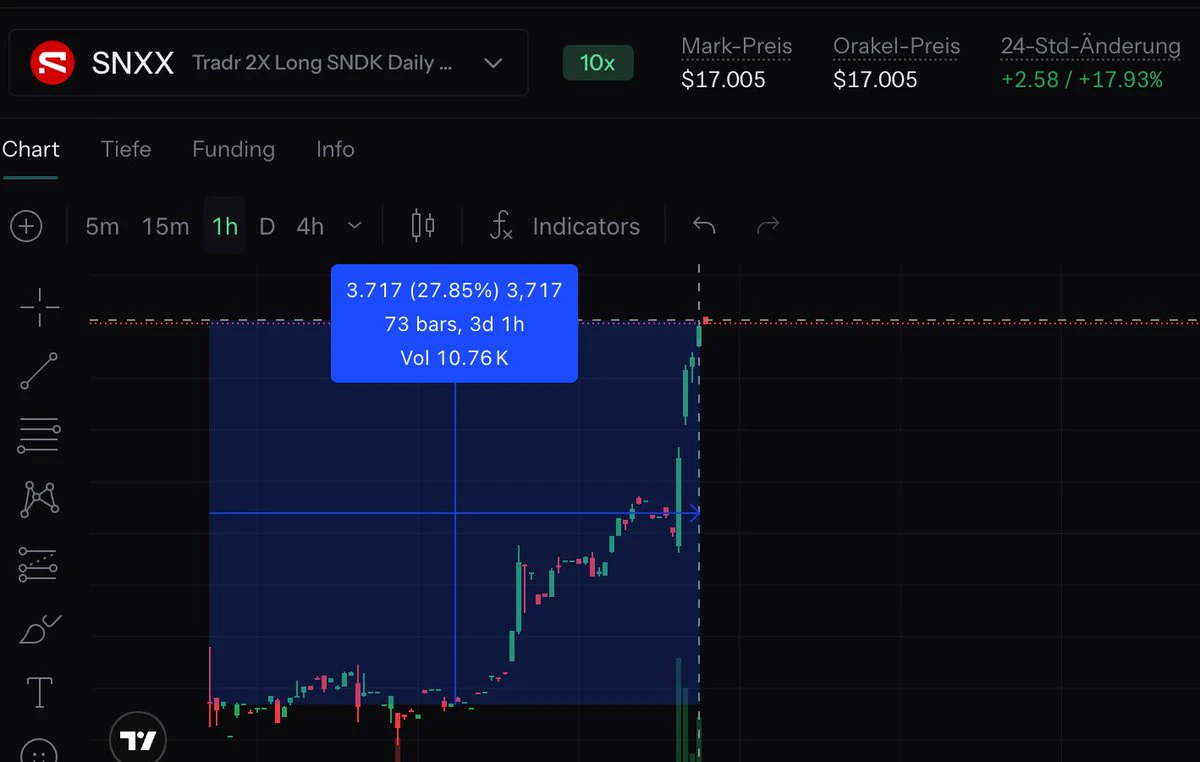Screen dimensions: 1200x762
Task: Open the Info tab
Action: coord(335,149)
